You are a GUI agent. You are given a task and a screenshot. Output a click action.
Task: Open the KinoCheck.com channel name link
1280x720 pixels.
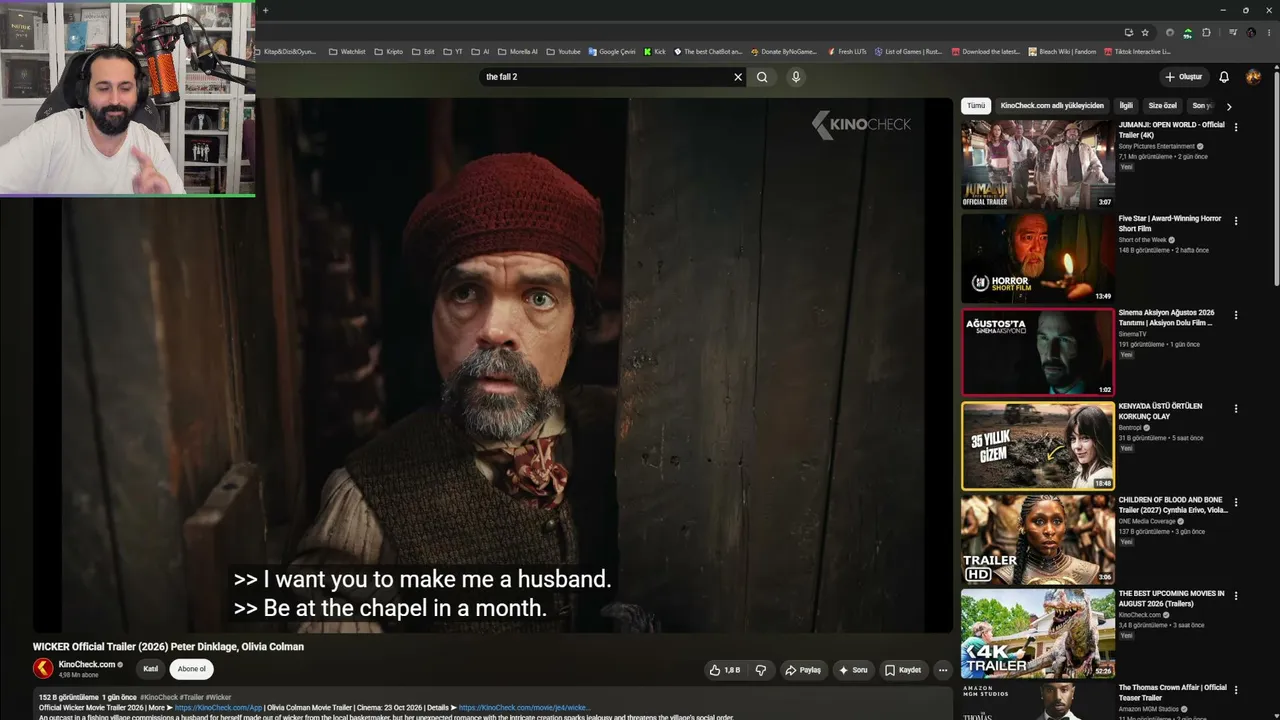click(87, 665)
